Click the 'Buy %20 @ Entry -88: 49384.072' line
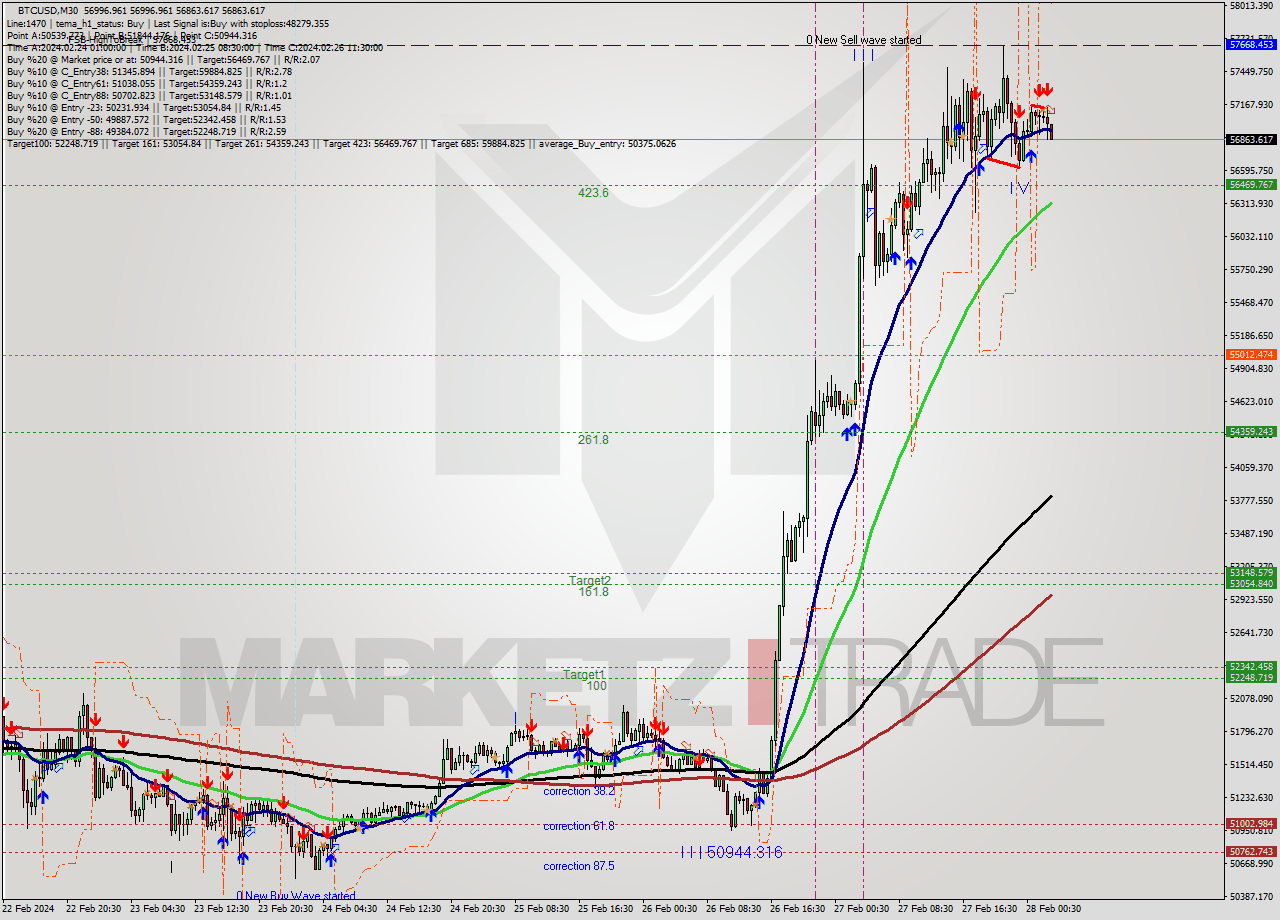This screenshot has height=920, width=1280. point(146,131)
